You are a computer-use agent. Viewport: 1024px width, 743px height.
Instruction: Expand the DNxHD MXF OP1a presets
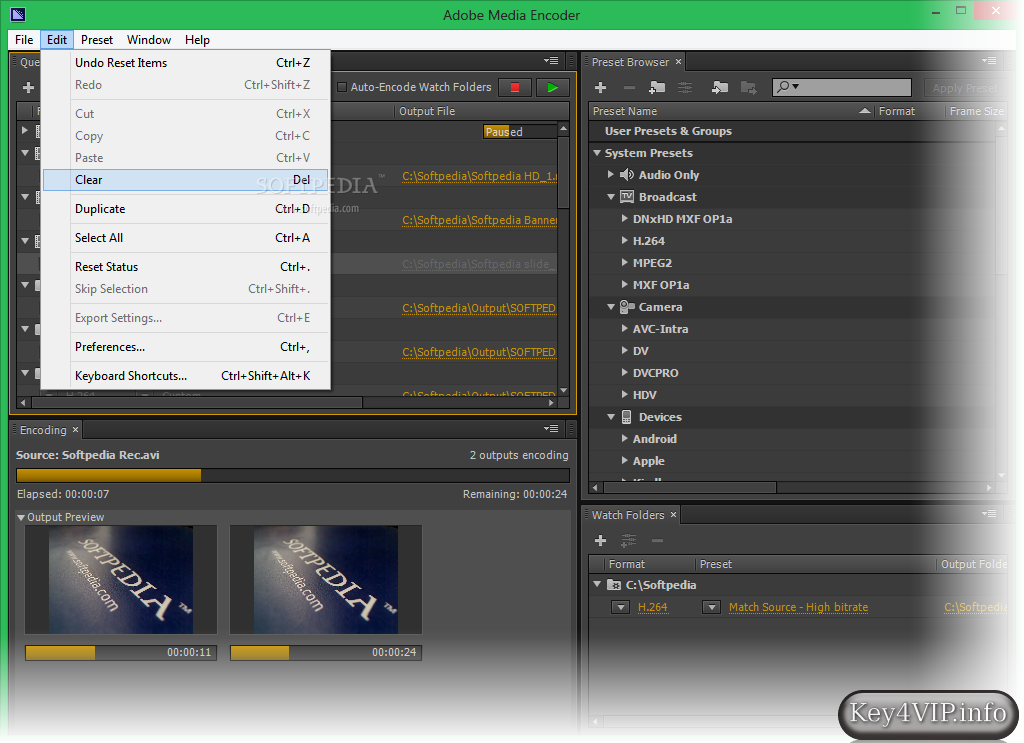click(x=625, y=219)
